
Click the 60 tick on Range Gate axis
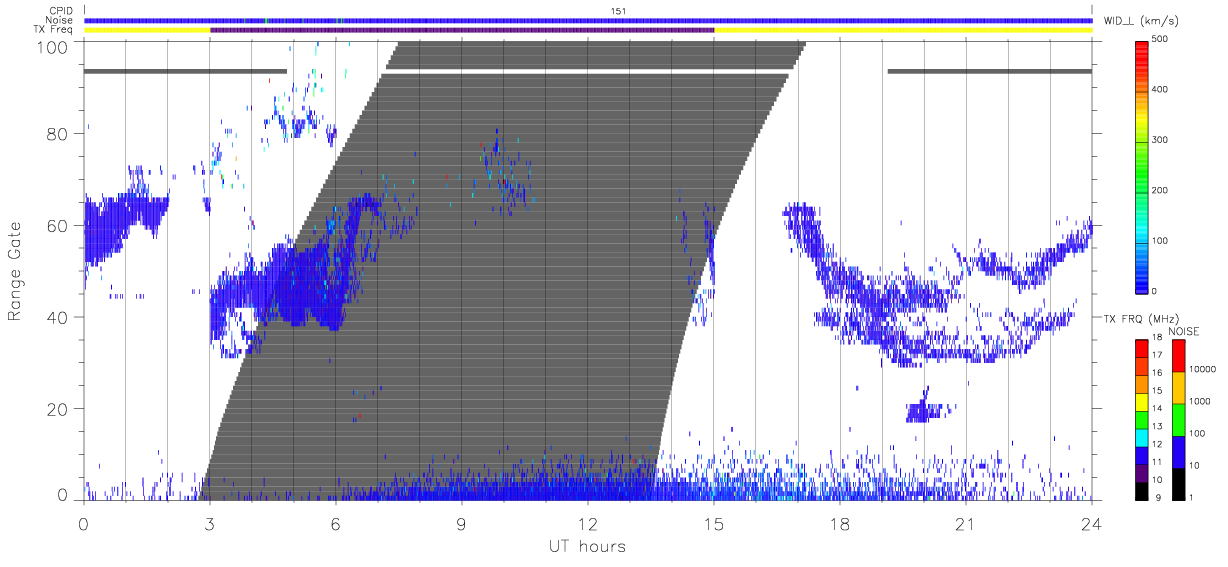58,226
